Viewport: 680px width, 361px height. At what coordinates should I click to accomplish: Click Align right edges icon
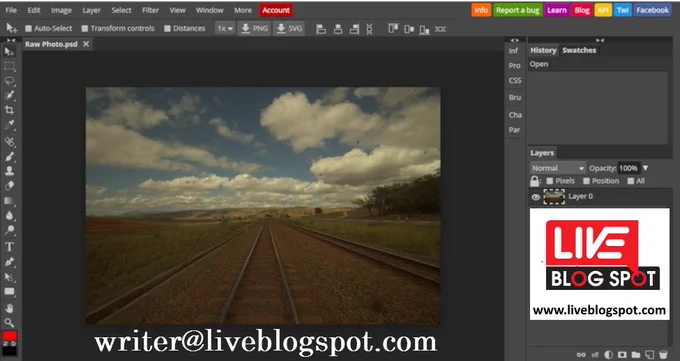pos(354,29)
